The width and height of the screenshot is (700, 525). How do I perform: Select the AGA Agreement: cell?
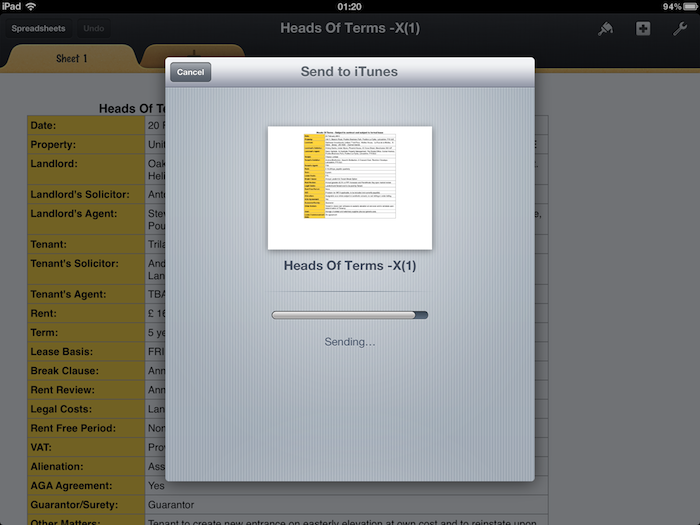click(86, 486)
